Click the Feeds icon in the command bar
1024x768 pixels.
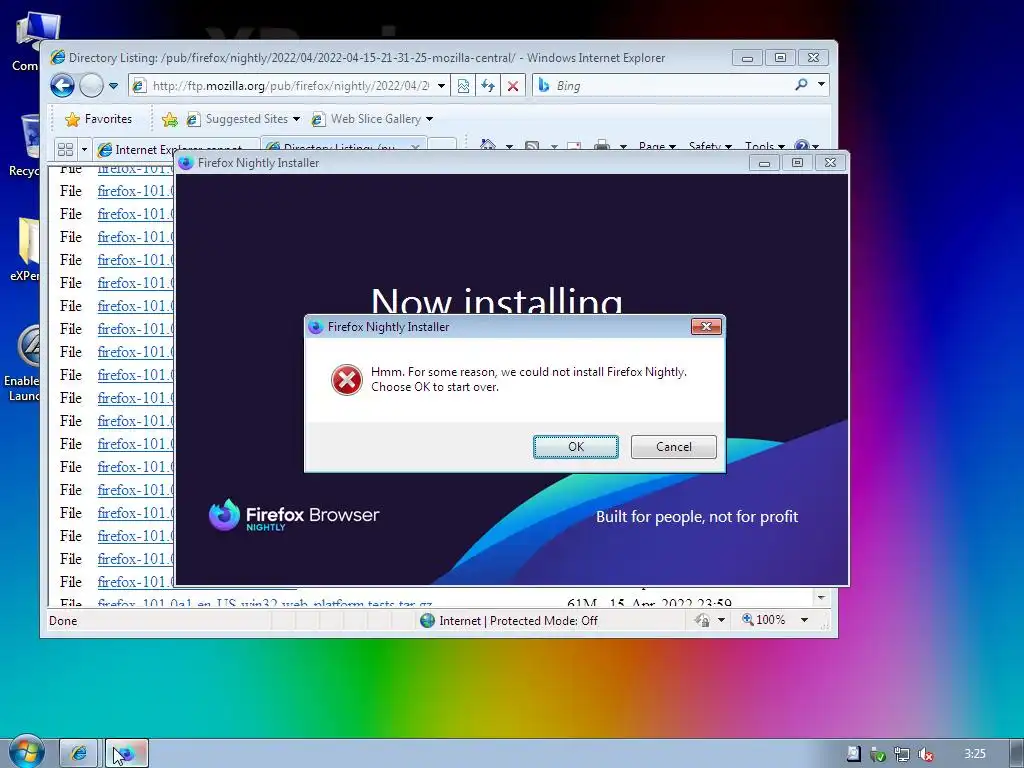click(x=532, y=146)
